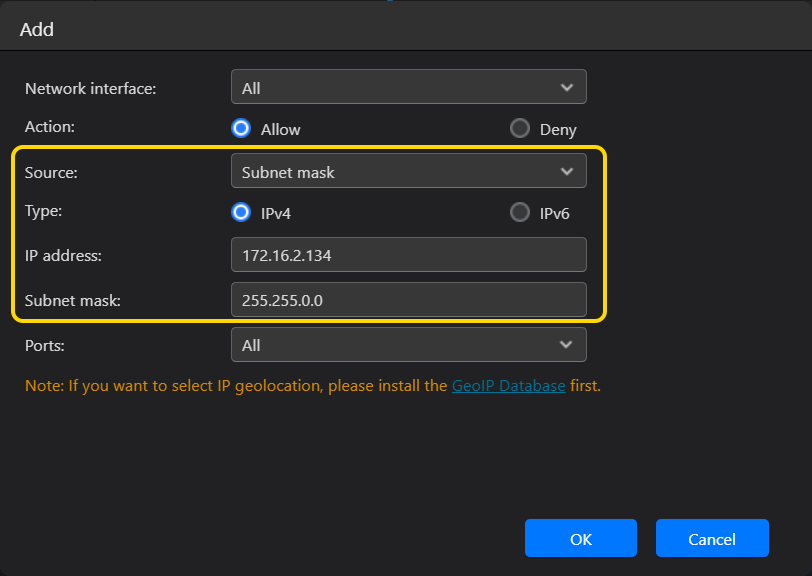Image resolution: width=812 pixels, height=576 pixels.
Task: Click the chevron arrow in Source field
Action: point(567,171)
